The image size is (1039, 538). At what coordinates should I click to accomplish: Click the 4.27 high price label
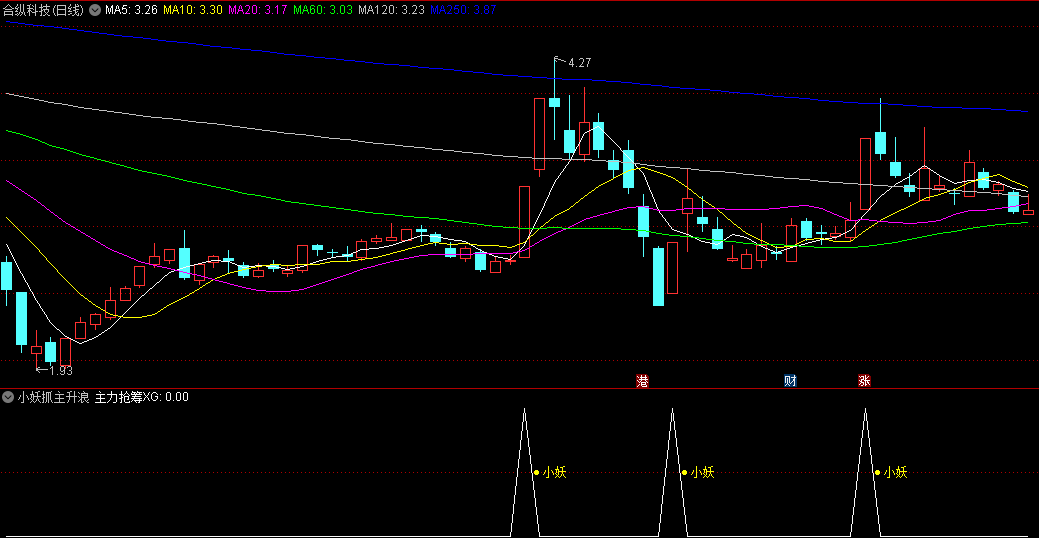point(580,63)
